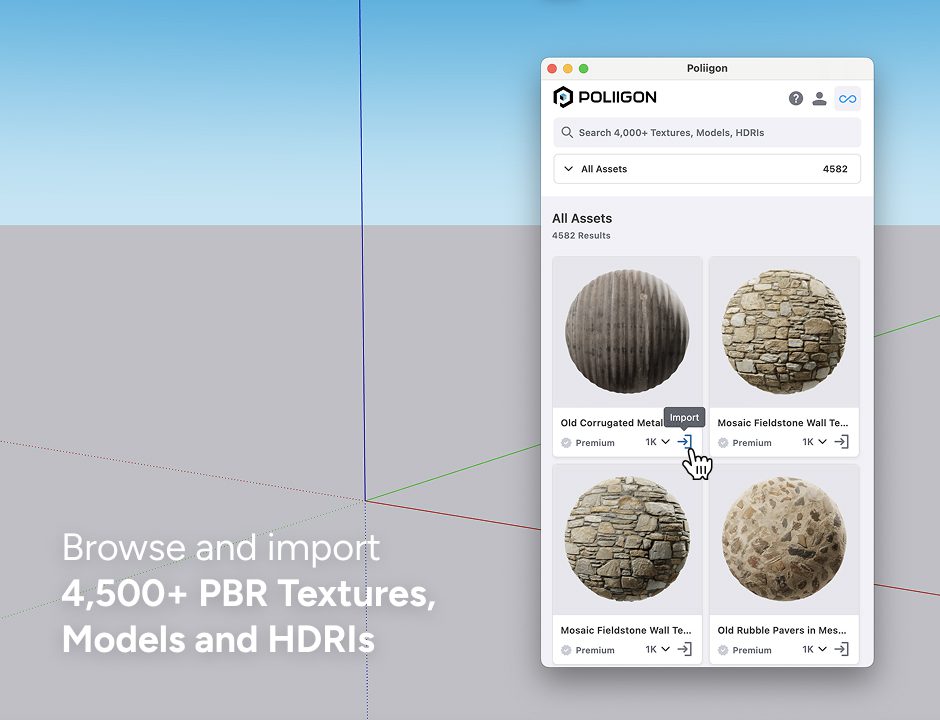Click the 4582 Results count text

click(x=581, y=236)
